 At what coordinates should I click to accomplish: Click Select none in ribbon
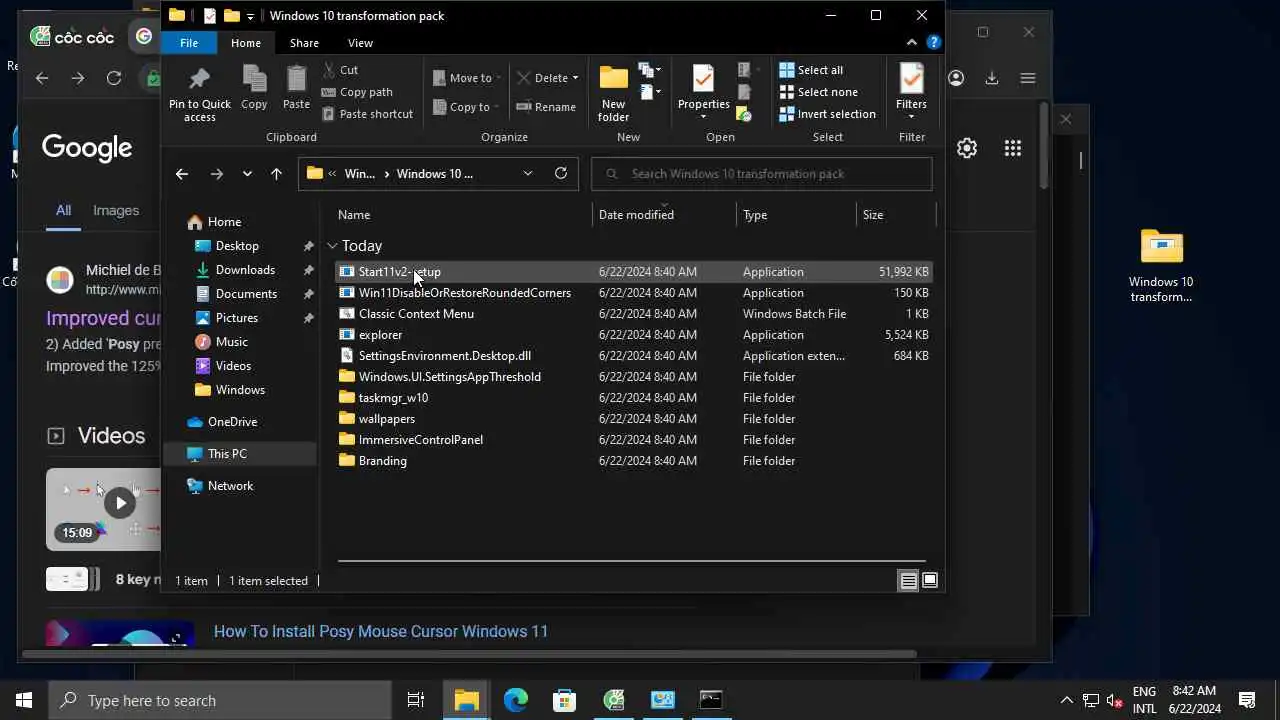tap(818, 92)
